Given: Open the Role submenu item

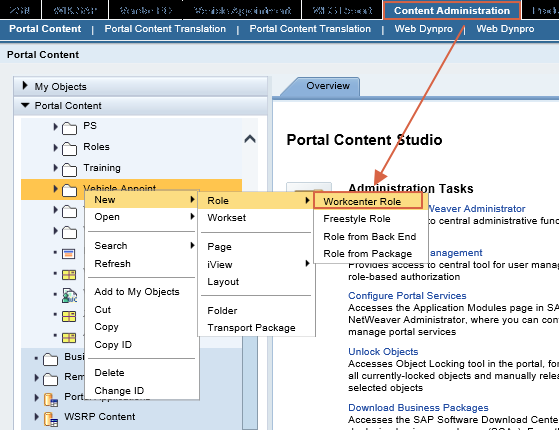Looking at the screenshot, I should pos(256,201).
